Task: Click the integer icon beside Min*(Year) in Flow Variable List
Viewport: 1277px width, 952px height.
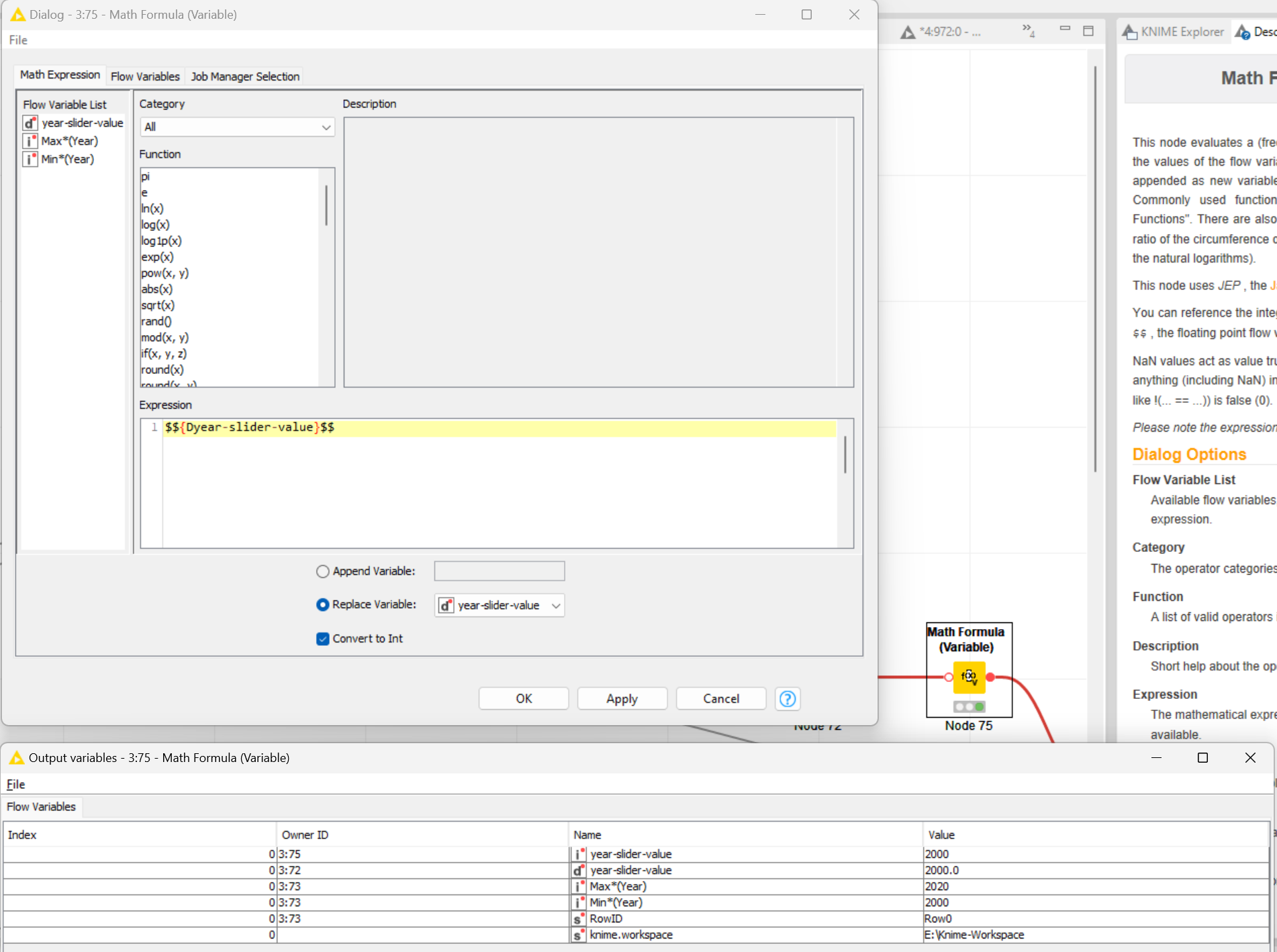Action: [x=30, y=159]
